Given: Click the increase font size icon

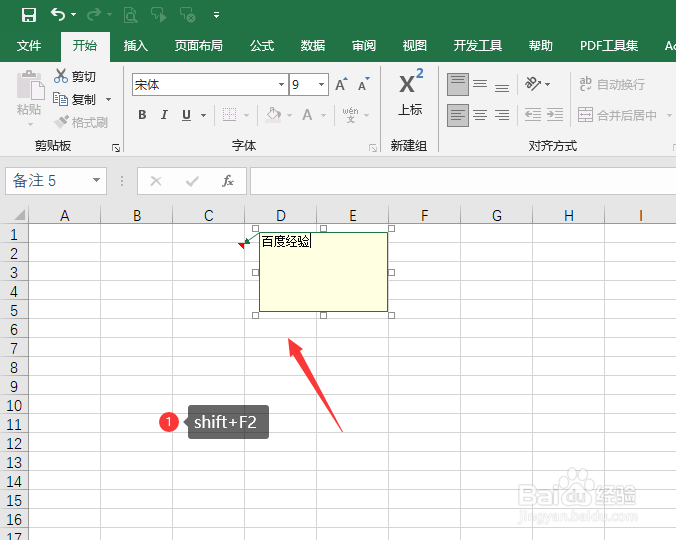Looking at the screenshot, I should coord(341,84).
